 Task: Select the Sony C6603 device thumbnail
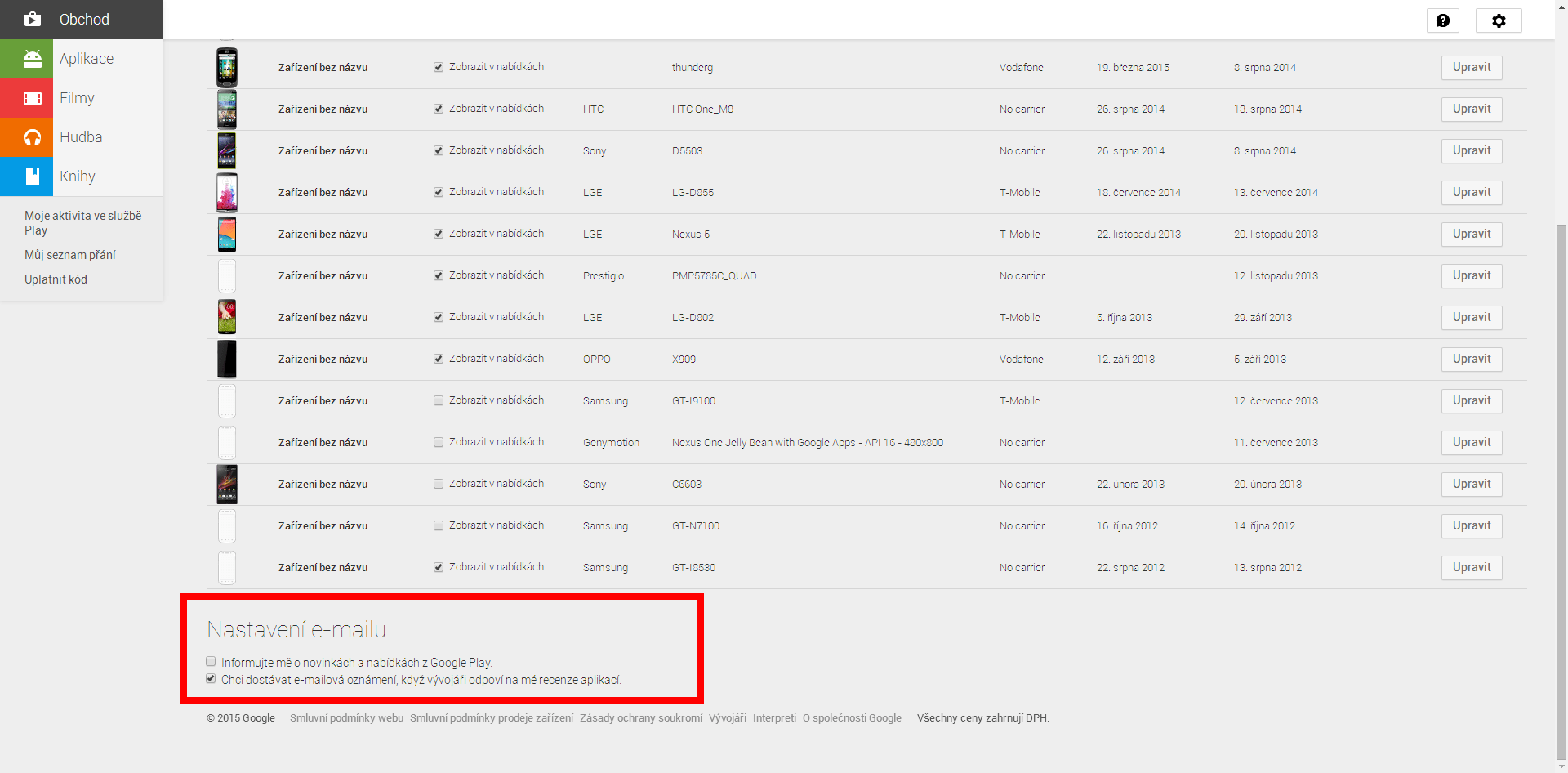227,485
